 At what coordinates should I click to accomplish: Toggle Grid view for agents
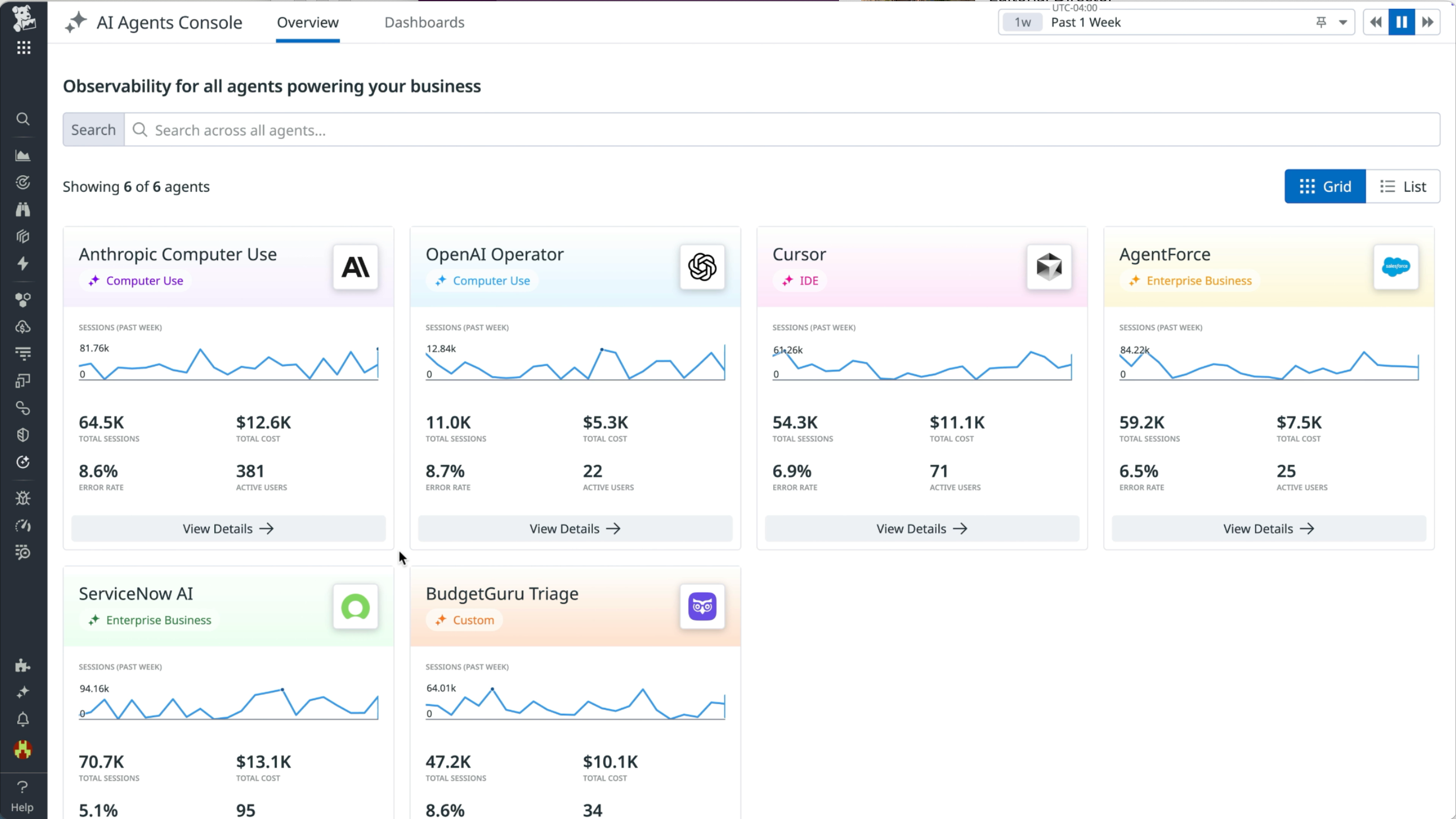(x=1324, y=186)
